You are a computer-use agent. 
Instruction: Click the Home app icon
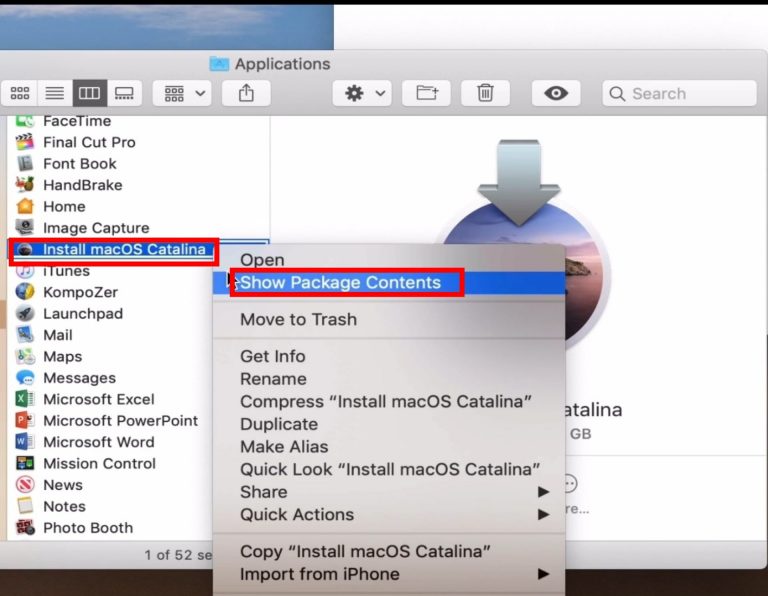pyautogui.click(x=24, y=206)
